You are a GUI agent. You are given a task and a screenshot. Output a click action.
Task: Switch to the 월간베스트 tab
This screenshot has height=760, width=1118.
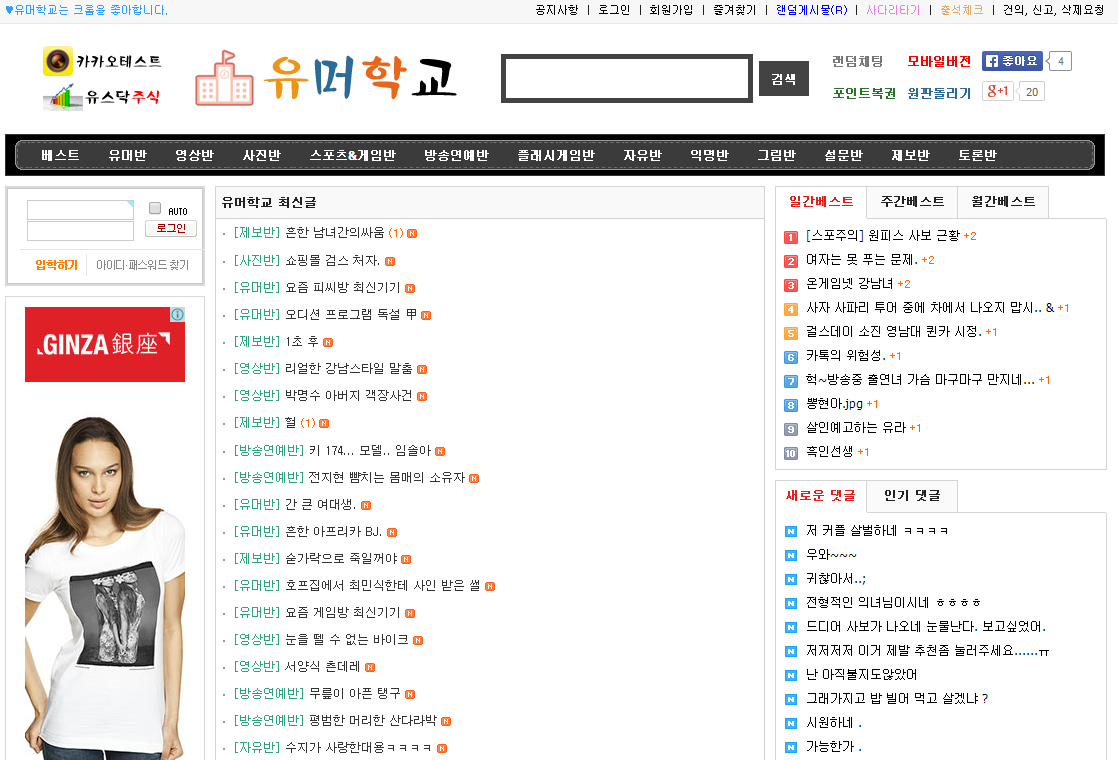[1002, 201]
